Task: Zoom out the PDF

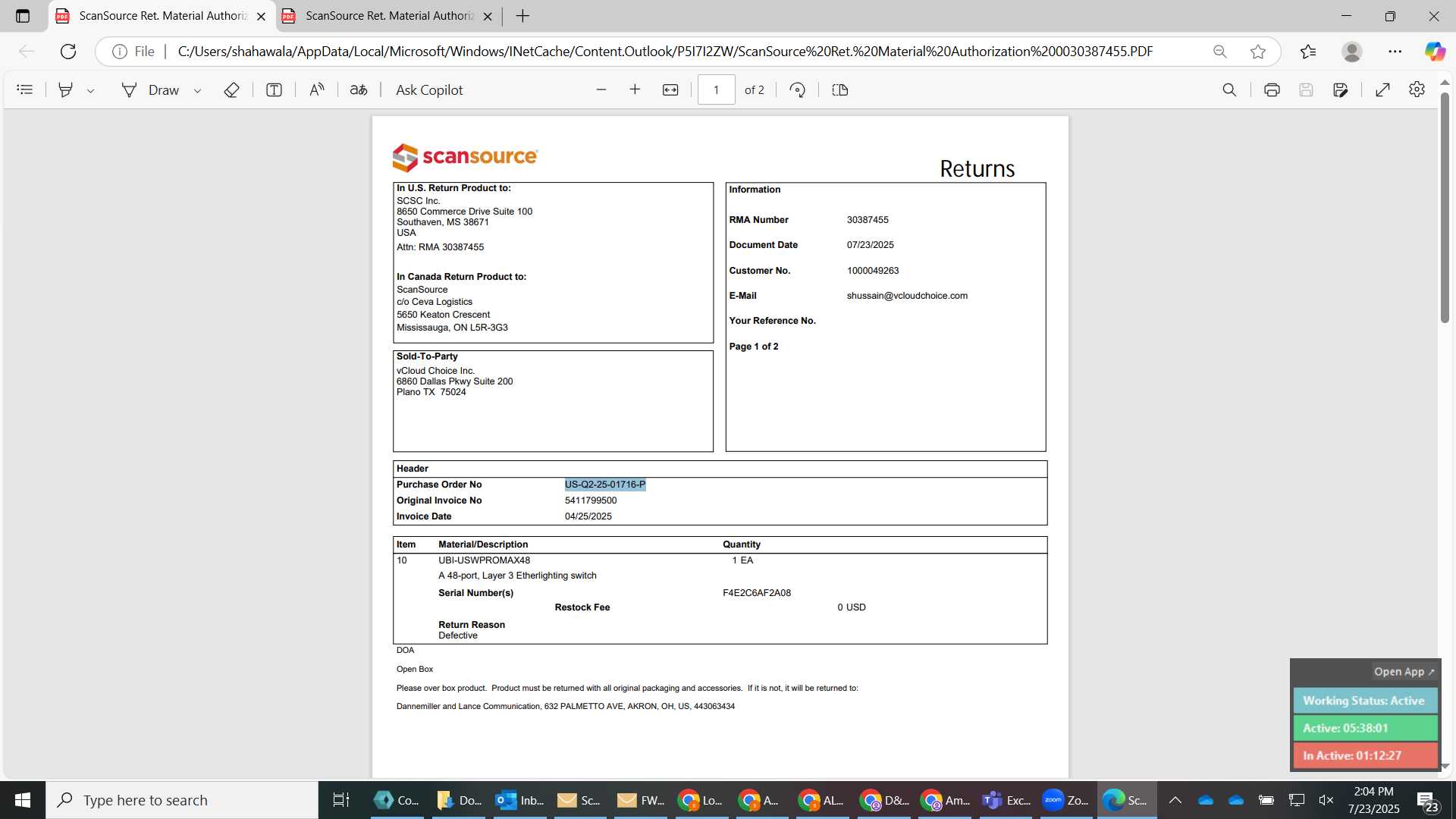Action: 601,89
